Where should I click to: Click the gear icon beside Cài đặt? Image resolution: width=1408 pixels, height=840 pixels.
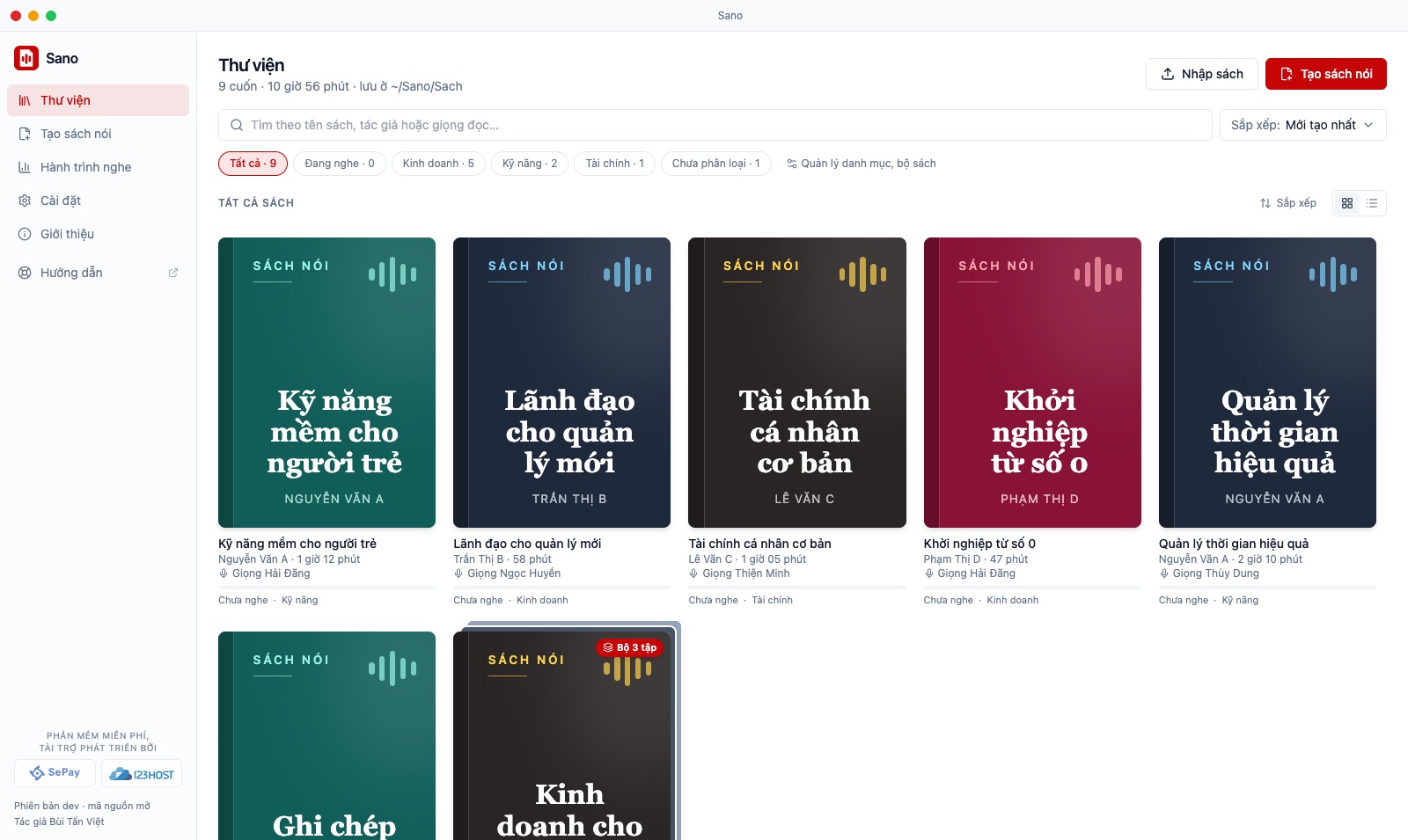(x=25, y=201)
